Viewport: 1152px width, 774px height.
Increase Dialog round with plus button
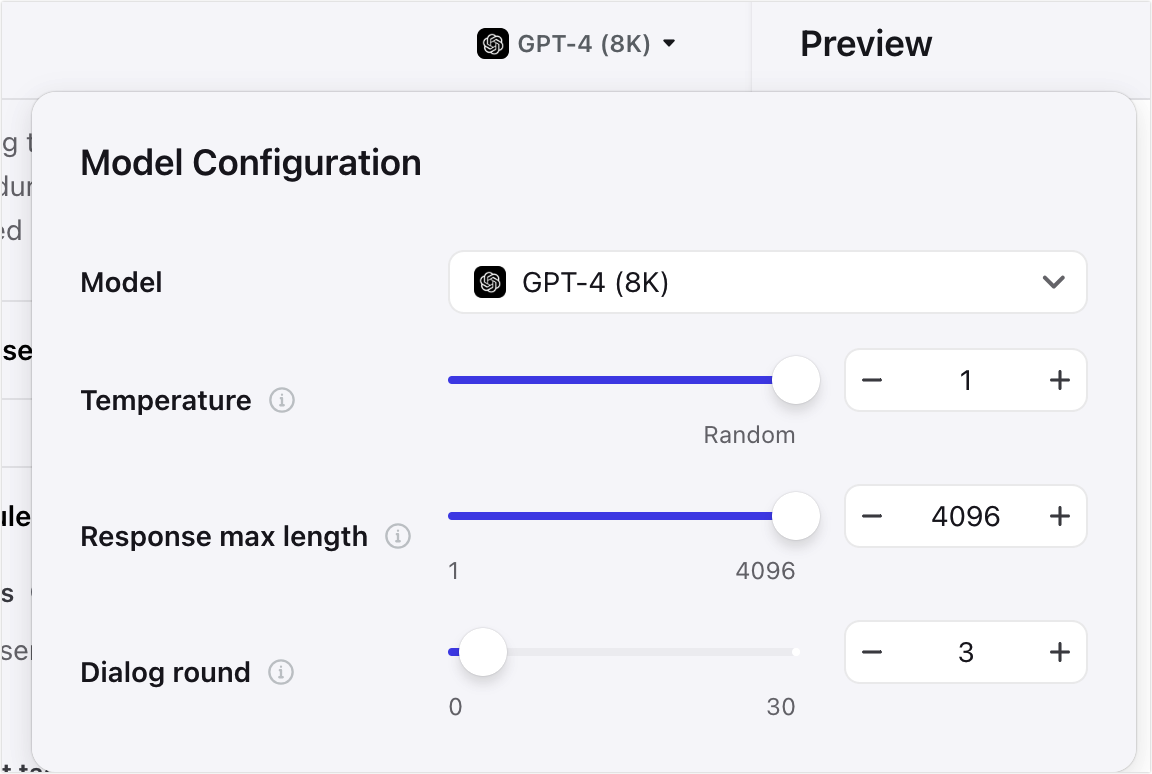pyautogui.click(x=1059, y=652)
